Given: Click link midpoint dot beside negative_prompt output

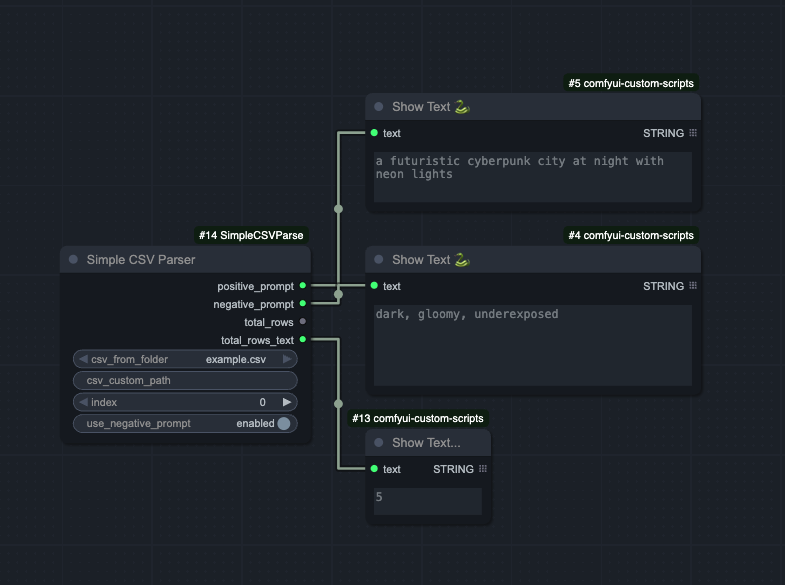Looking at the screenshot, I should 338,294.
